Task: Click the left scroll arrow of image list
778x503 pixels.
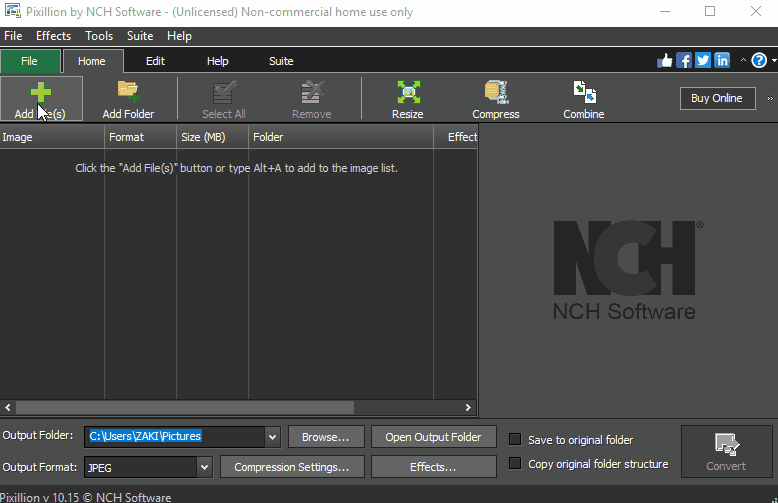Action: [x=8, y=408]
